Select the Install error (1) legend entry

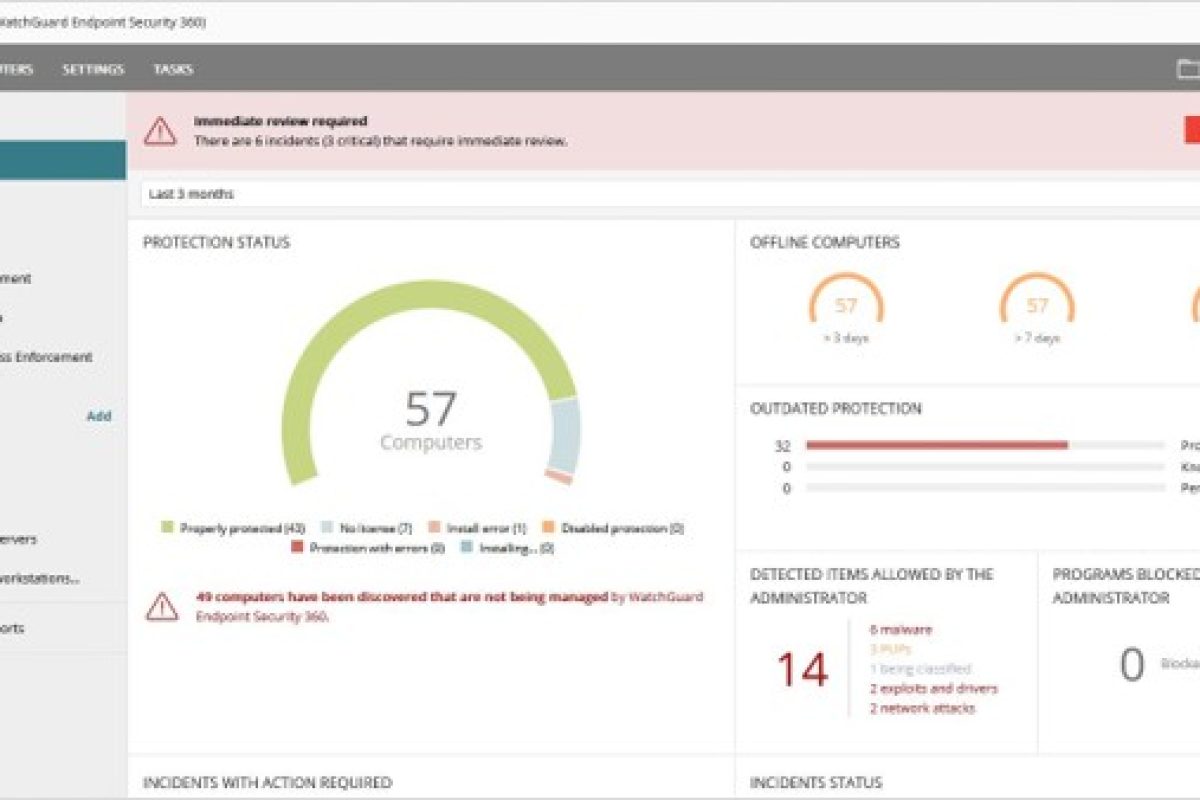pyautogui.click(x=477, y=528)
